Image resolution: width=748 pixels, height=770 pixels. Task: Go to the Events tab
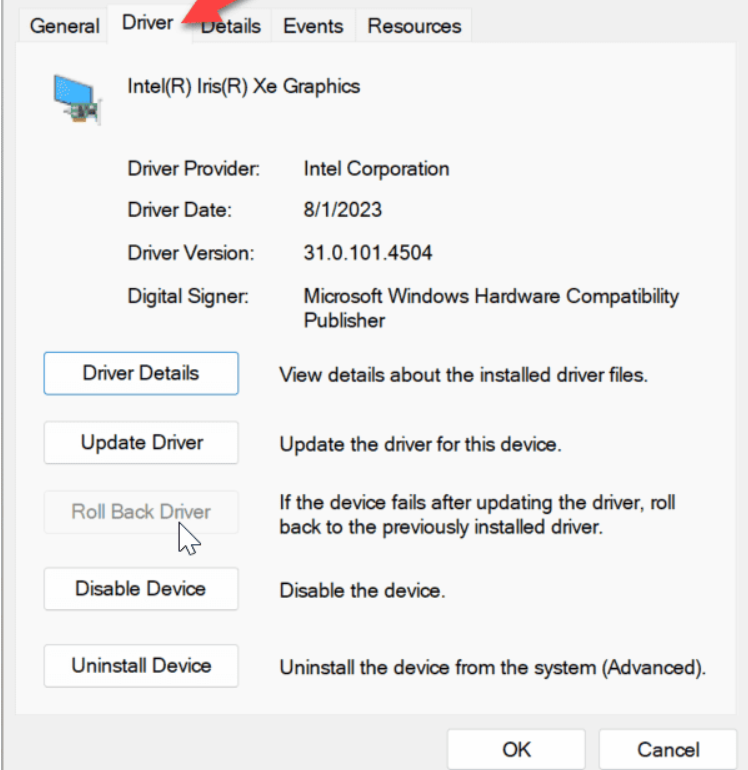tap(313, 26)
